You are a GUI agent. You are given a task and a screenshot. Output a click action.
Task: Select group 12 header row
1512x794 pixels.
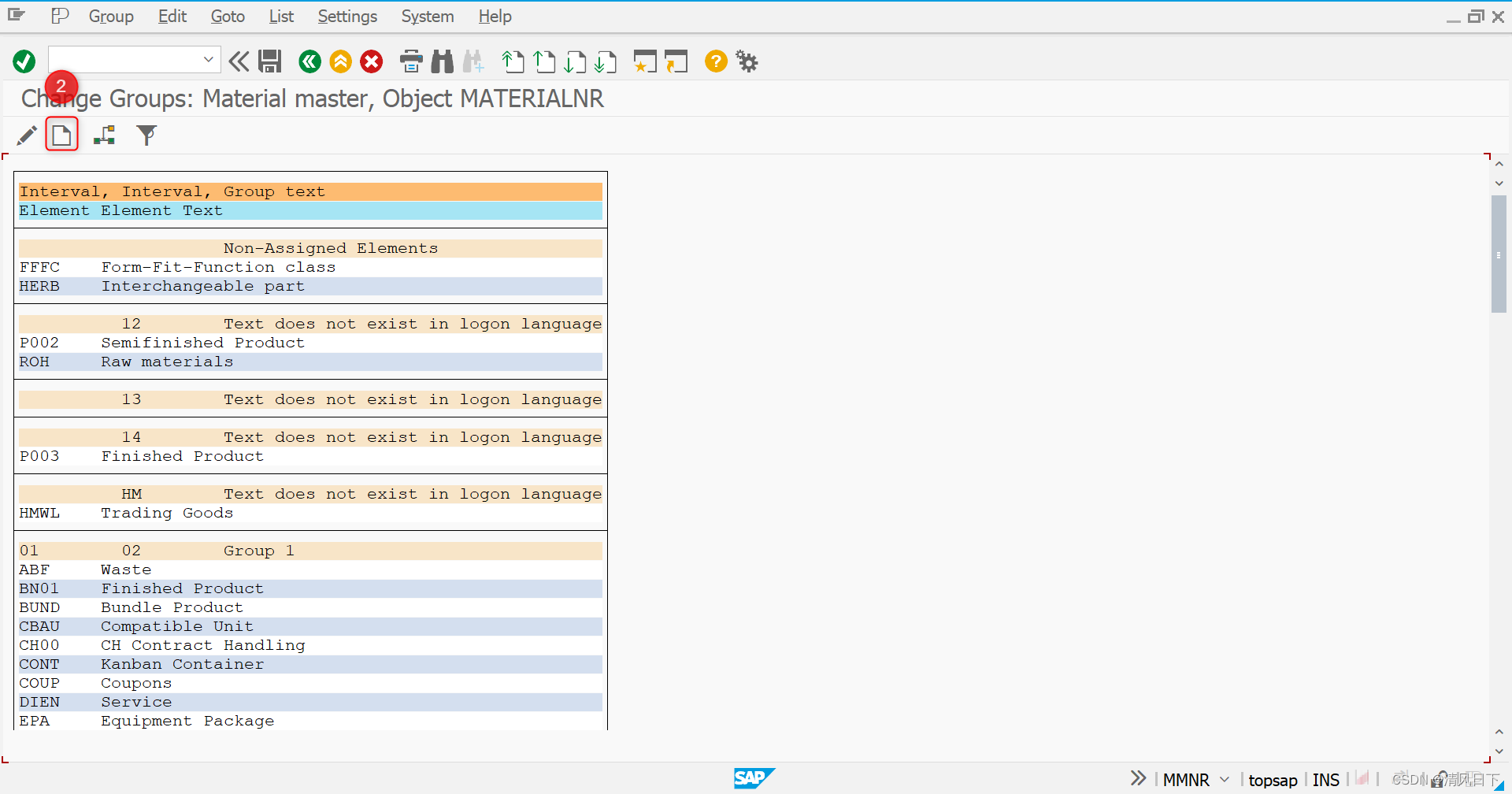pyautogui.click(x=310, y=324)
